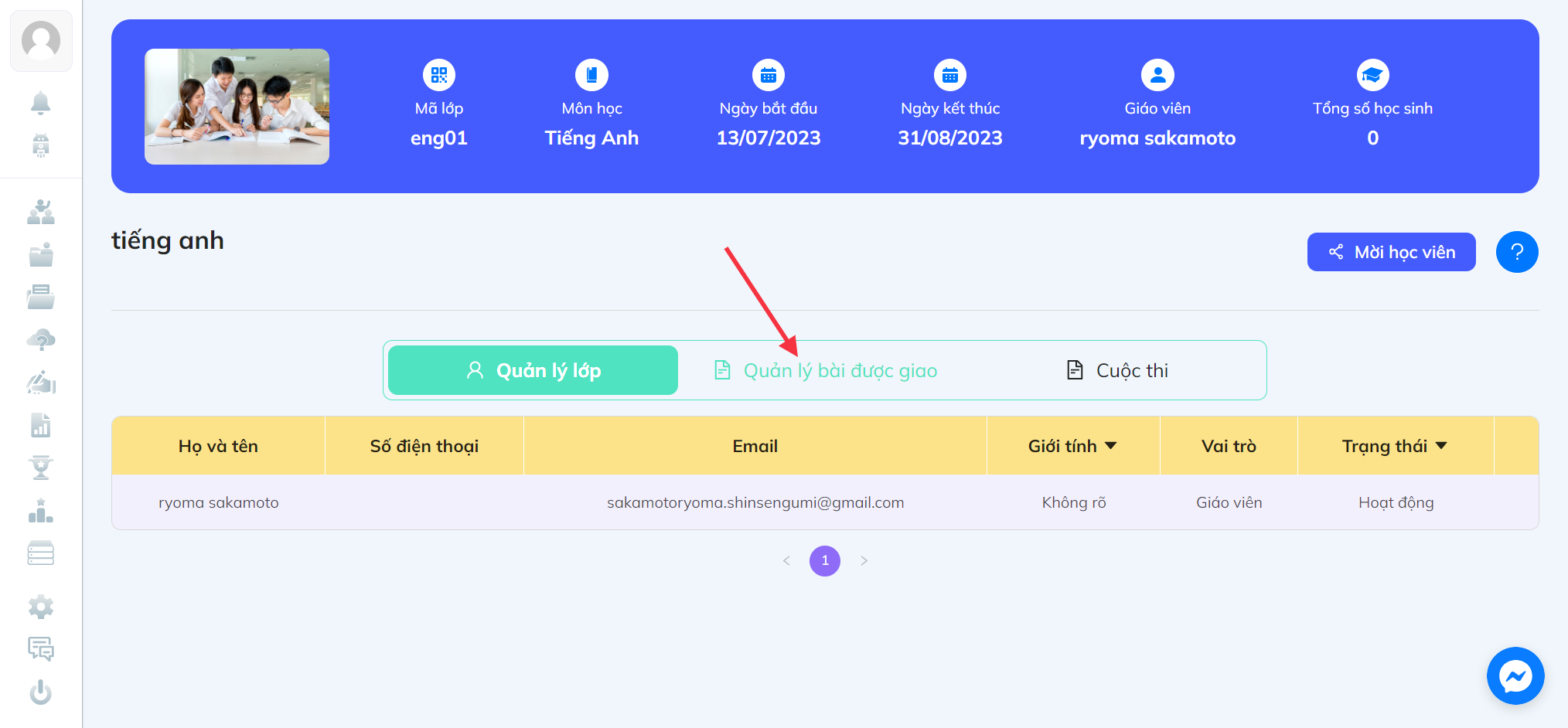Click the Không rõ gender cell
1568x728 pixels.
(1074, 502)
